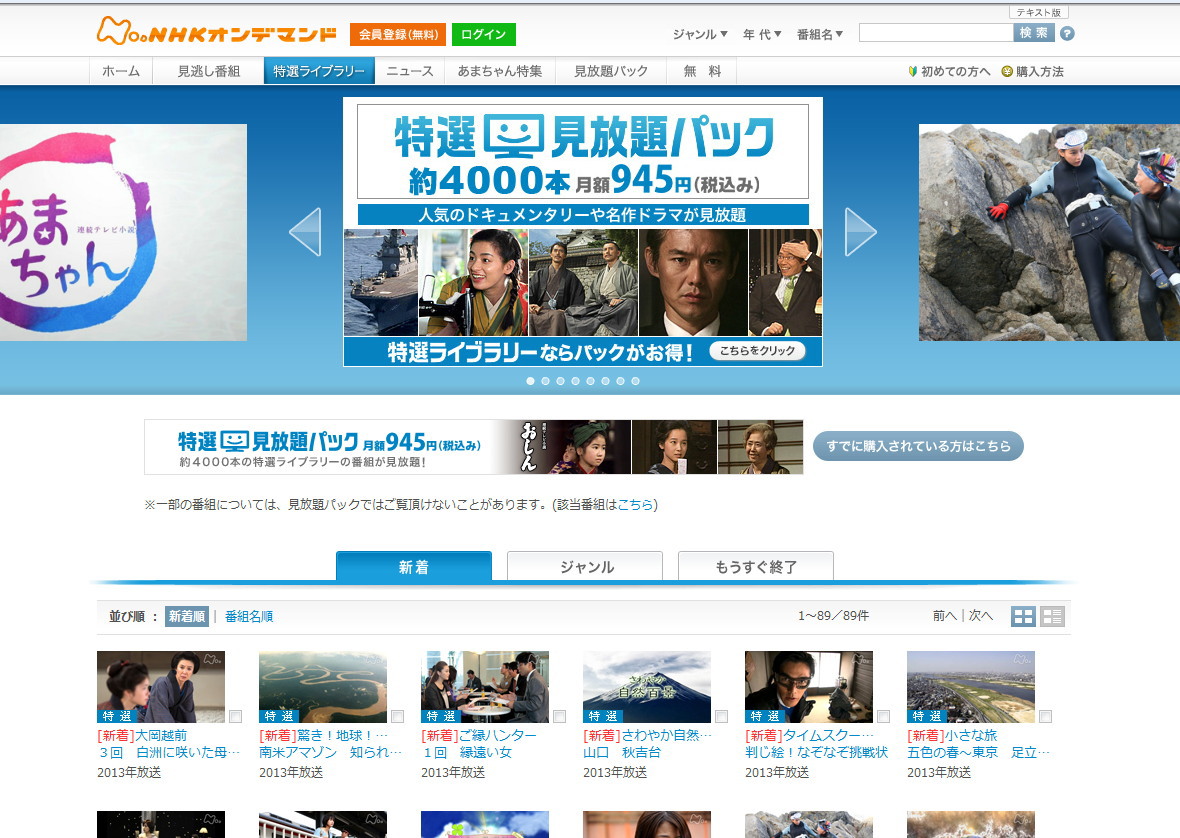Viewport: 1180px width, 838px height.
Task: Go to previous page with 前へ
Action: click(944, 615)
